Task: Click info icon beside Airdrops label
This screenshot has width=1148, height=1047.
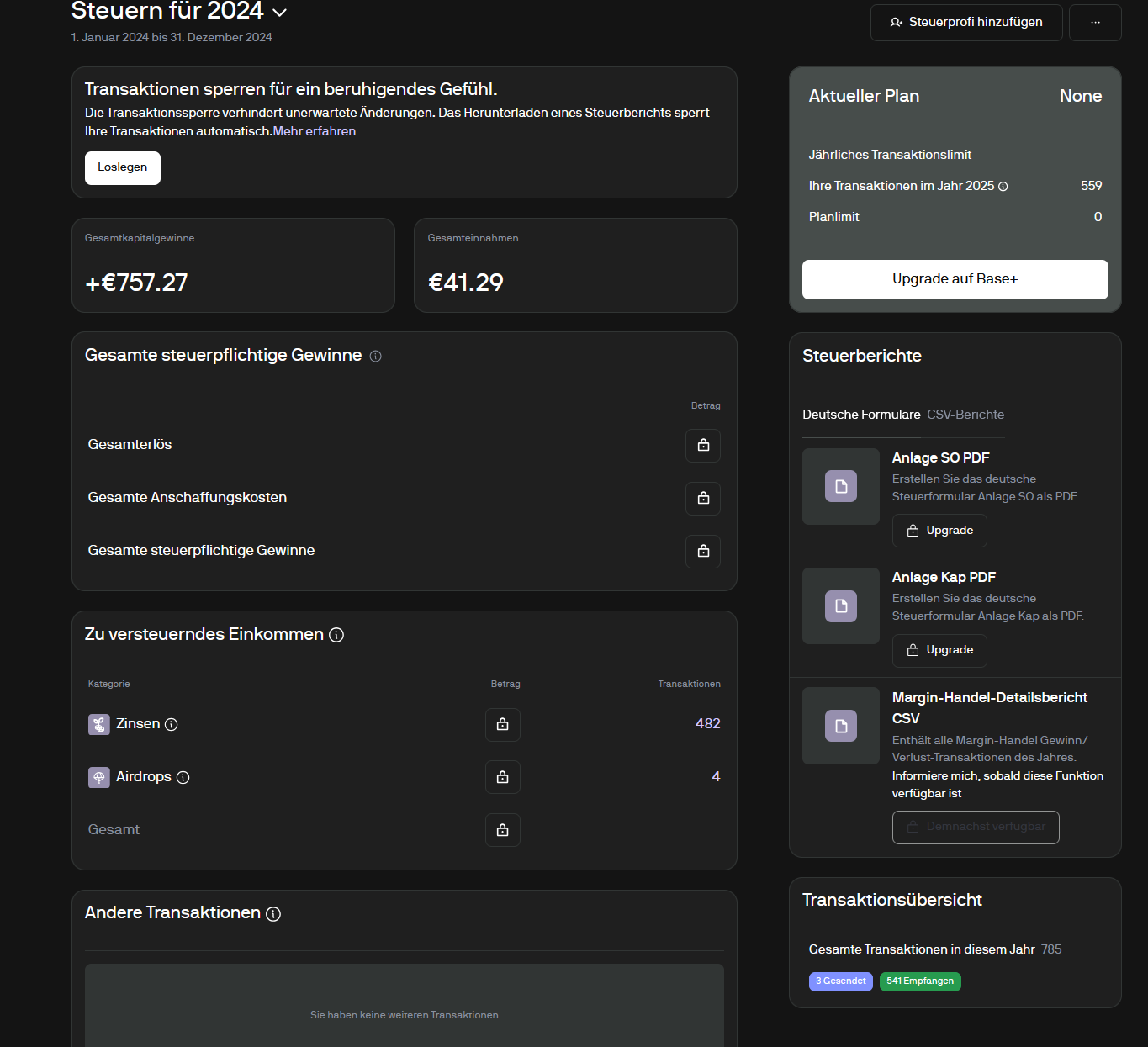Action: (x=183, y=777)
